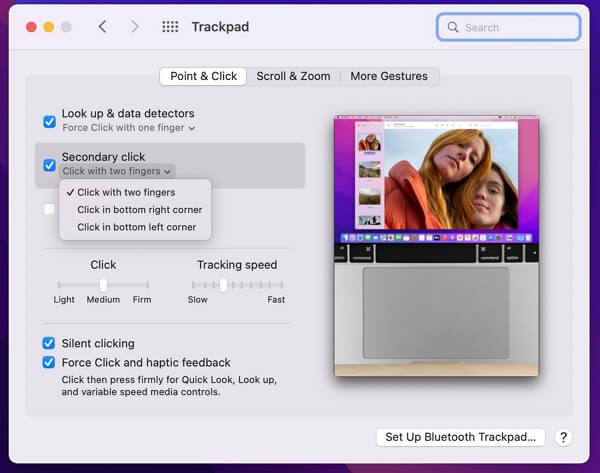Expand Force Click with one finger dropdown
The height and width of the screenshot is (473, 600).
[x=128, y=128]
